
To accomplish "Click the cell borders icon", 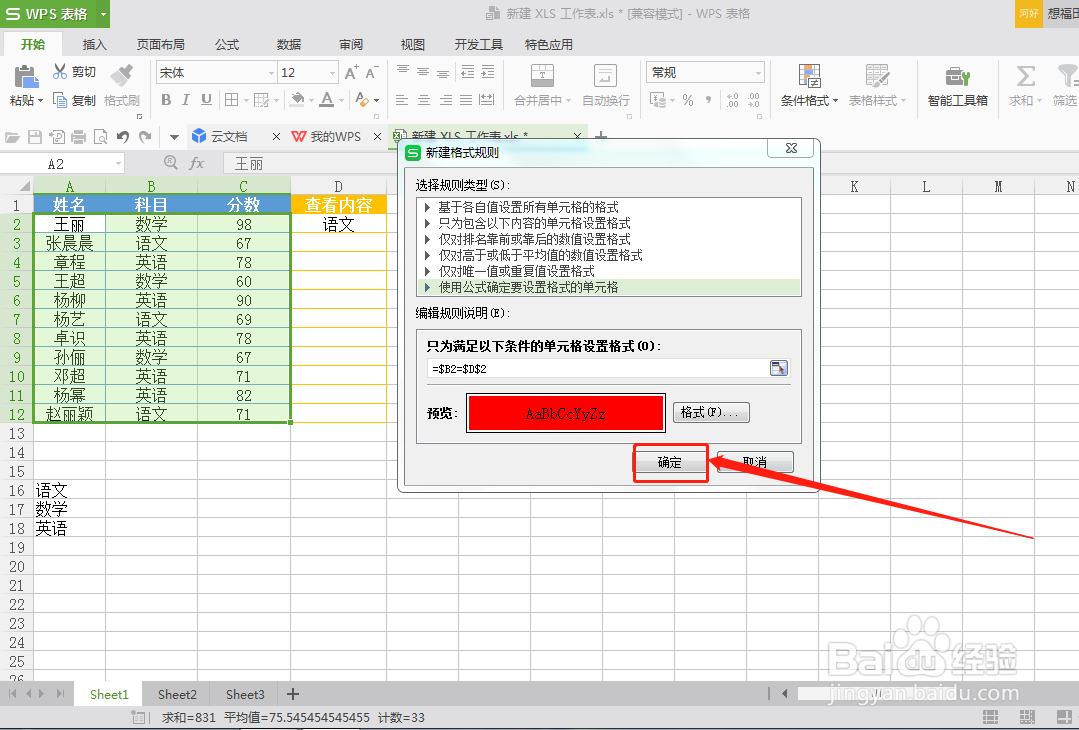I will (x=231, y=100).
